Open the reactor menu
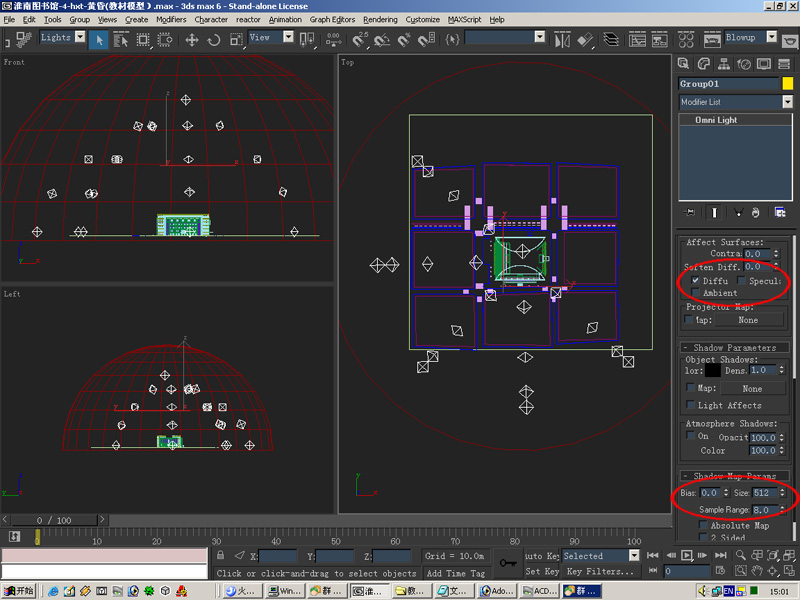 tap(248, 19)
